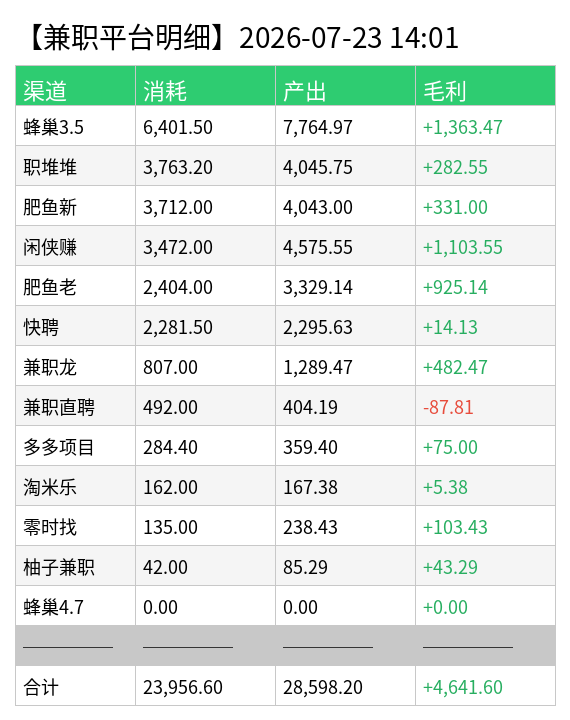Click the 肥鱼老 output value 3,329.14
This screenshot has width=570, height=720.
(x=318, y=287)
